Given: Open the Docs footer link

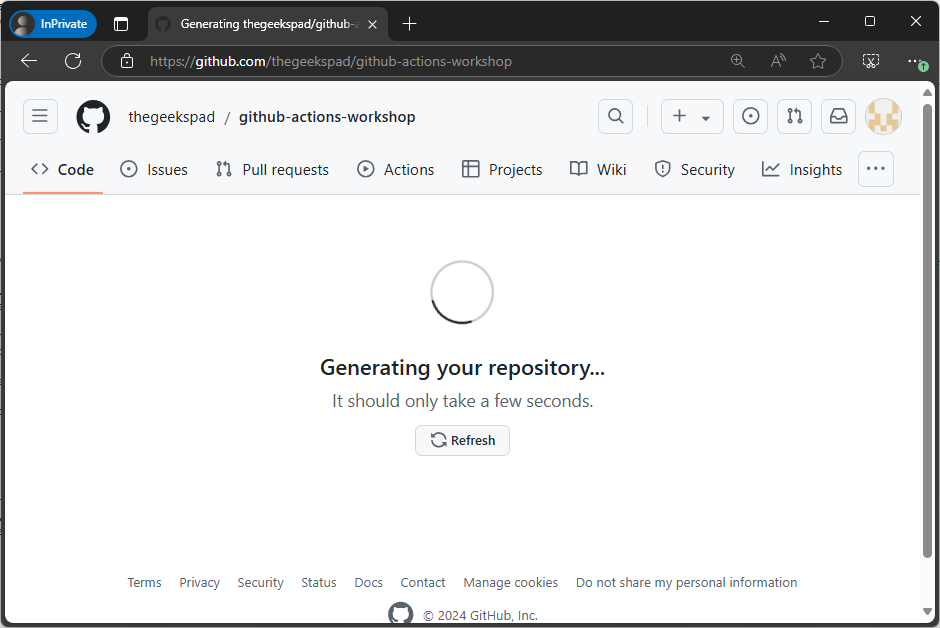Looking at the screenshot, I should click(x=368, y=582).
